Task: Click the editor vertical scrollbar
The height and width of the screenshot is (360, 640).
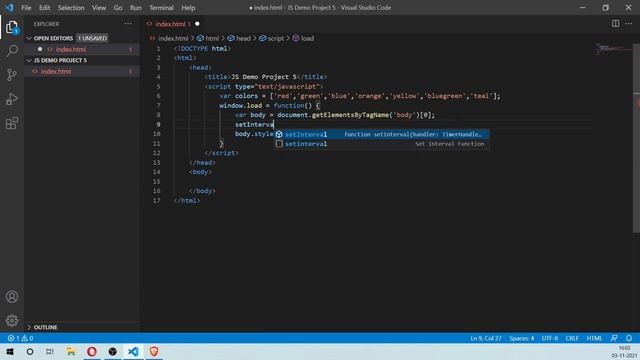Action: pyautogui.click(x=636, y=139)
